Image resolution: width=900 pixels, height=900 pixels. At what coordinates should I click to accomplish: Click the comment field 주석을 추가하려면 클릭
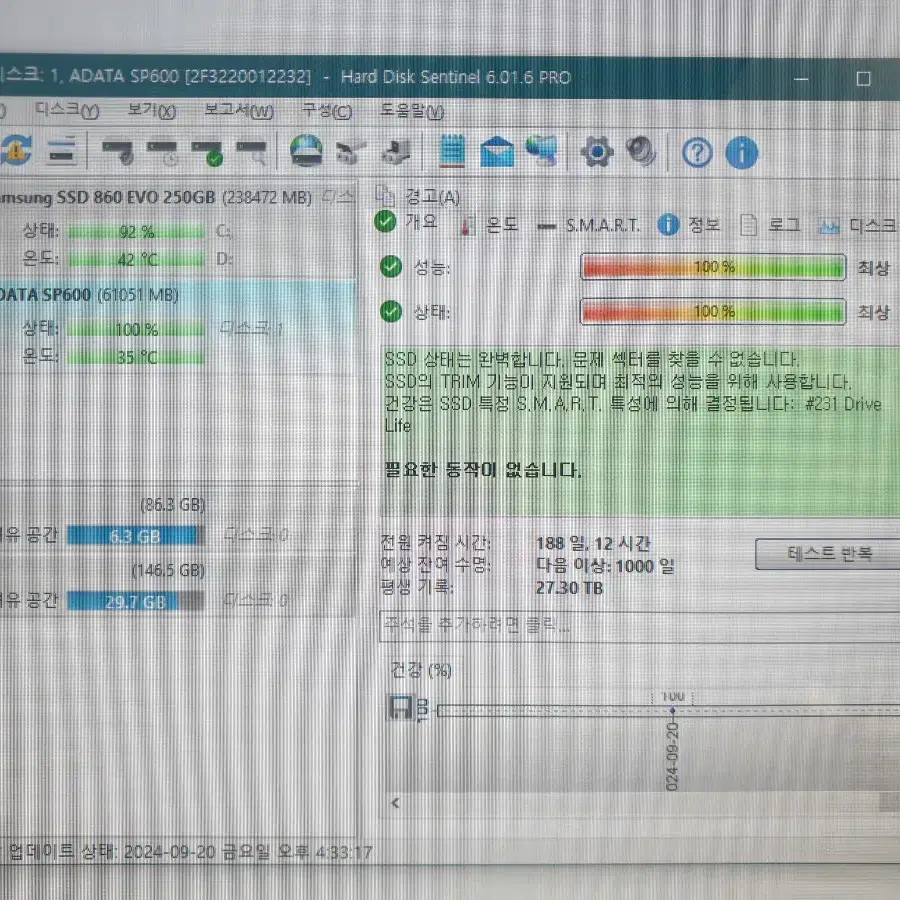point(639,625)
